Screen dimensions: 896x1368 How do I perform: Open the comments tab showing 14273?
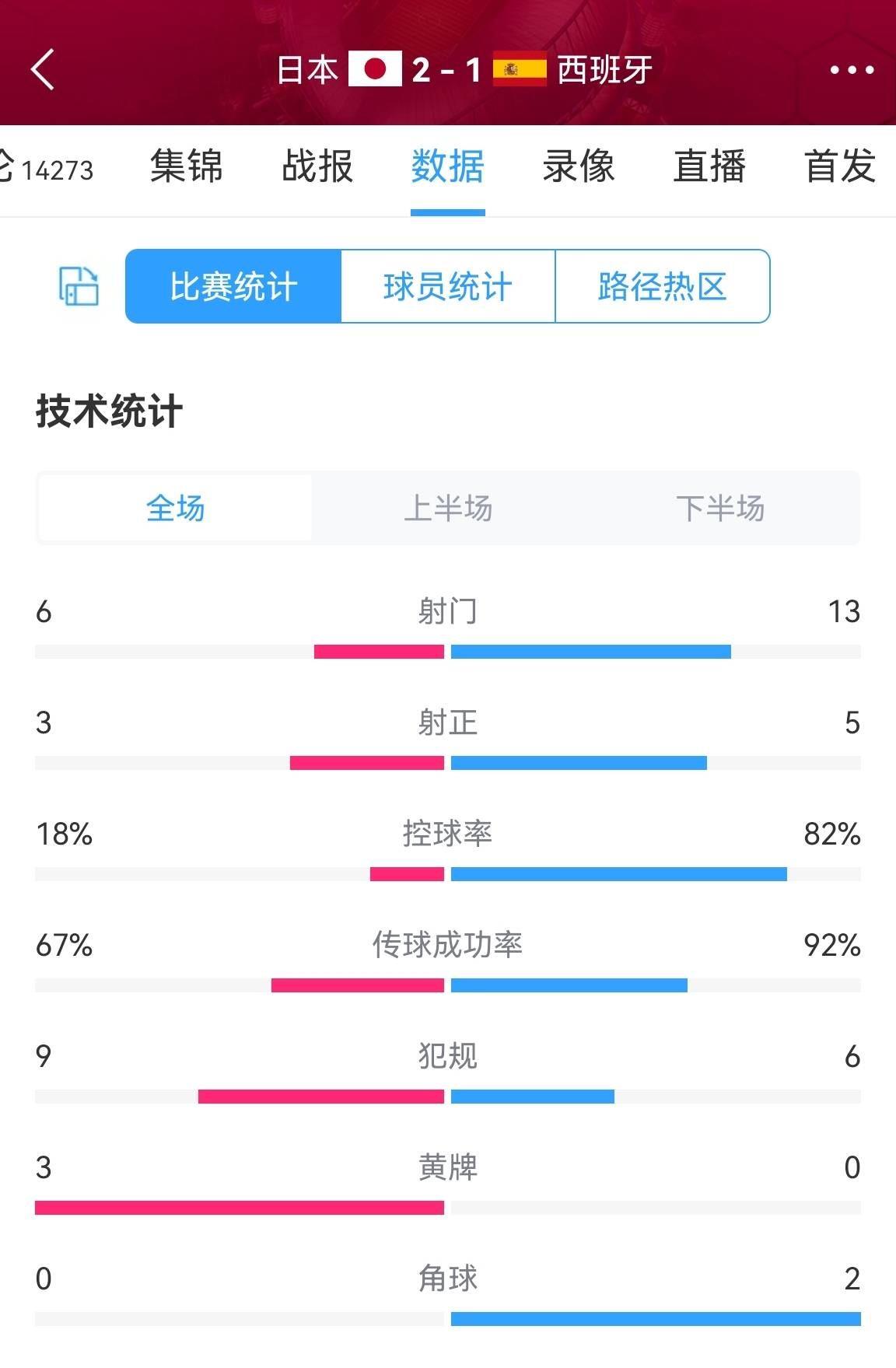(x=47, y=167)
